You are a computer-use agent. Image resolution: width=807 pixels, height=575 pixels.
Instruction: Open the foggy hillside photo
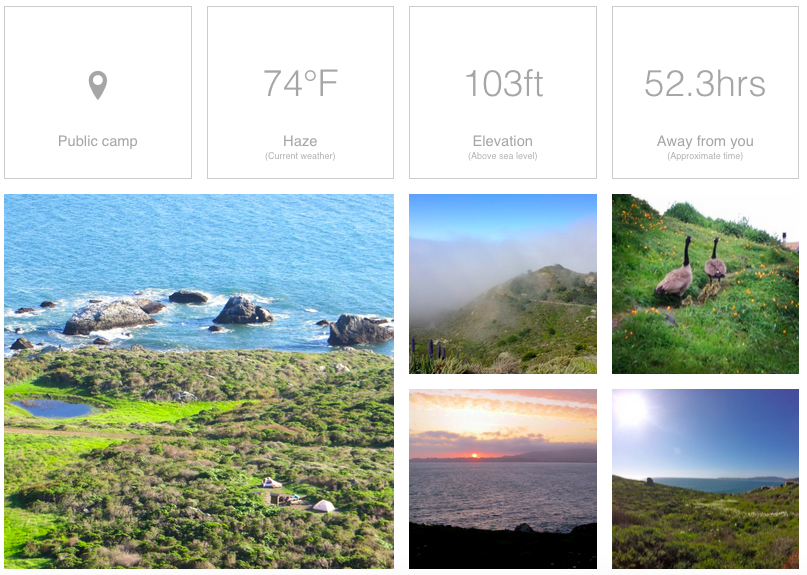(x=503, y=284)
